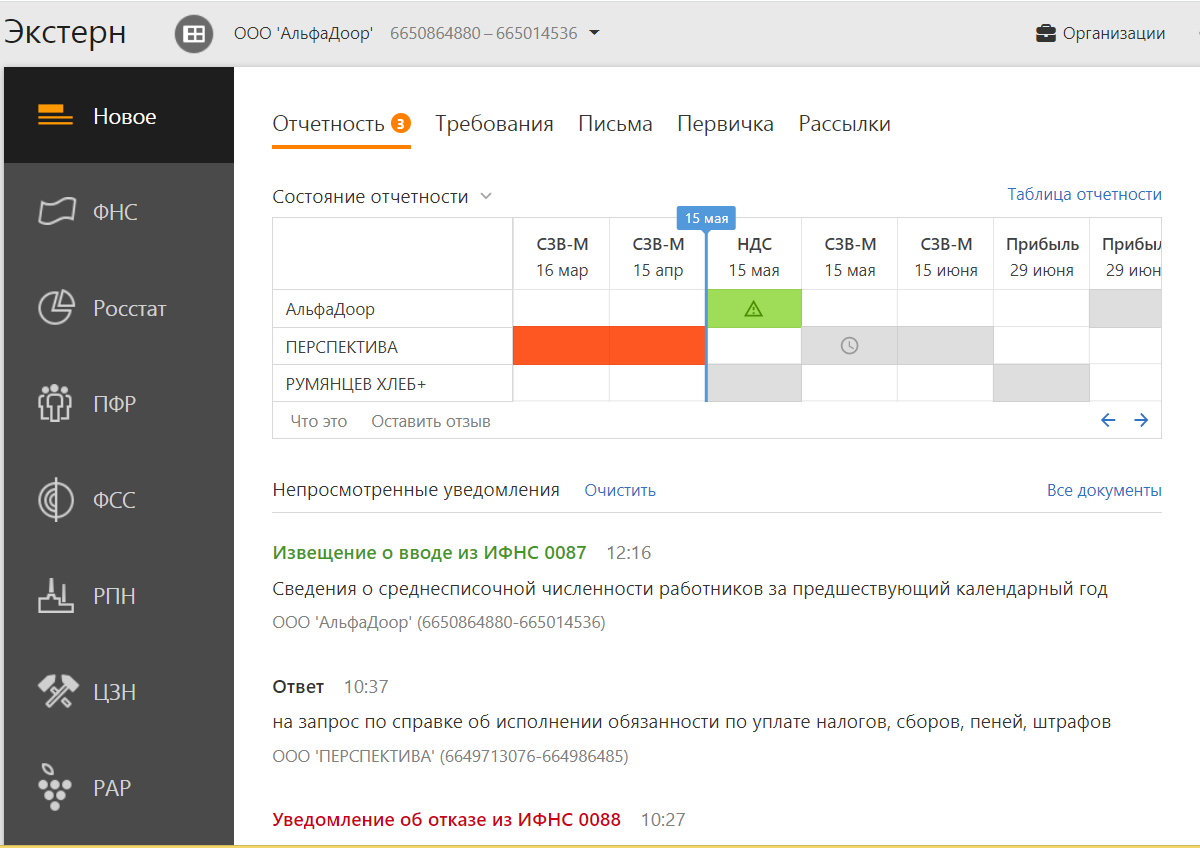
Task: Open the Что это link
Action: point(319,421)
